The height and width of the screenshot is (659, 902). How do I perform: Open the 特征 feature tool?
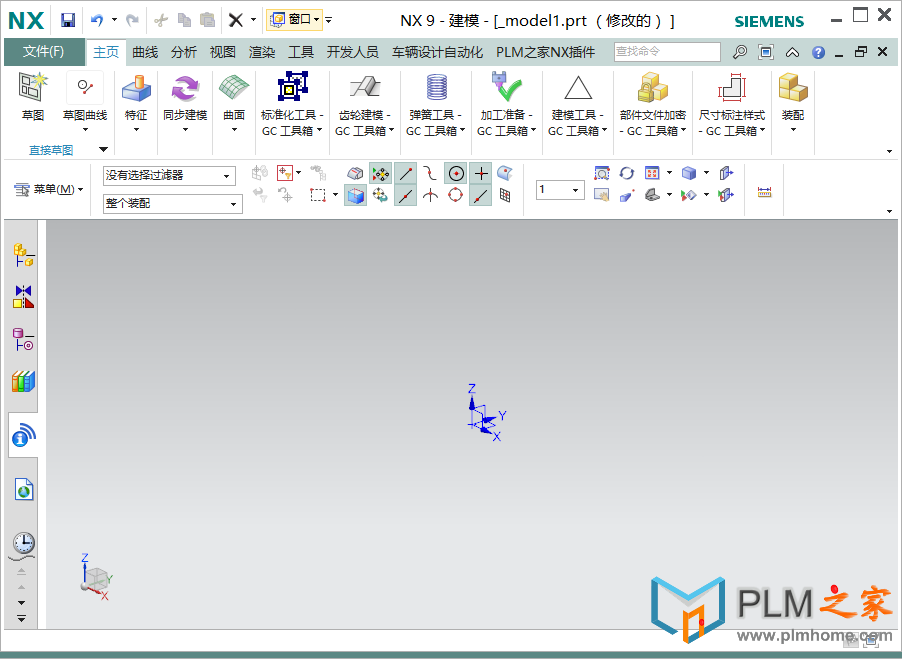[136, 102]
